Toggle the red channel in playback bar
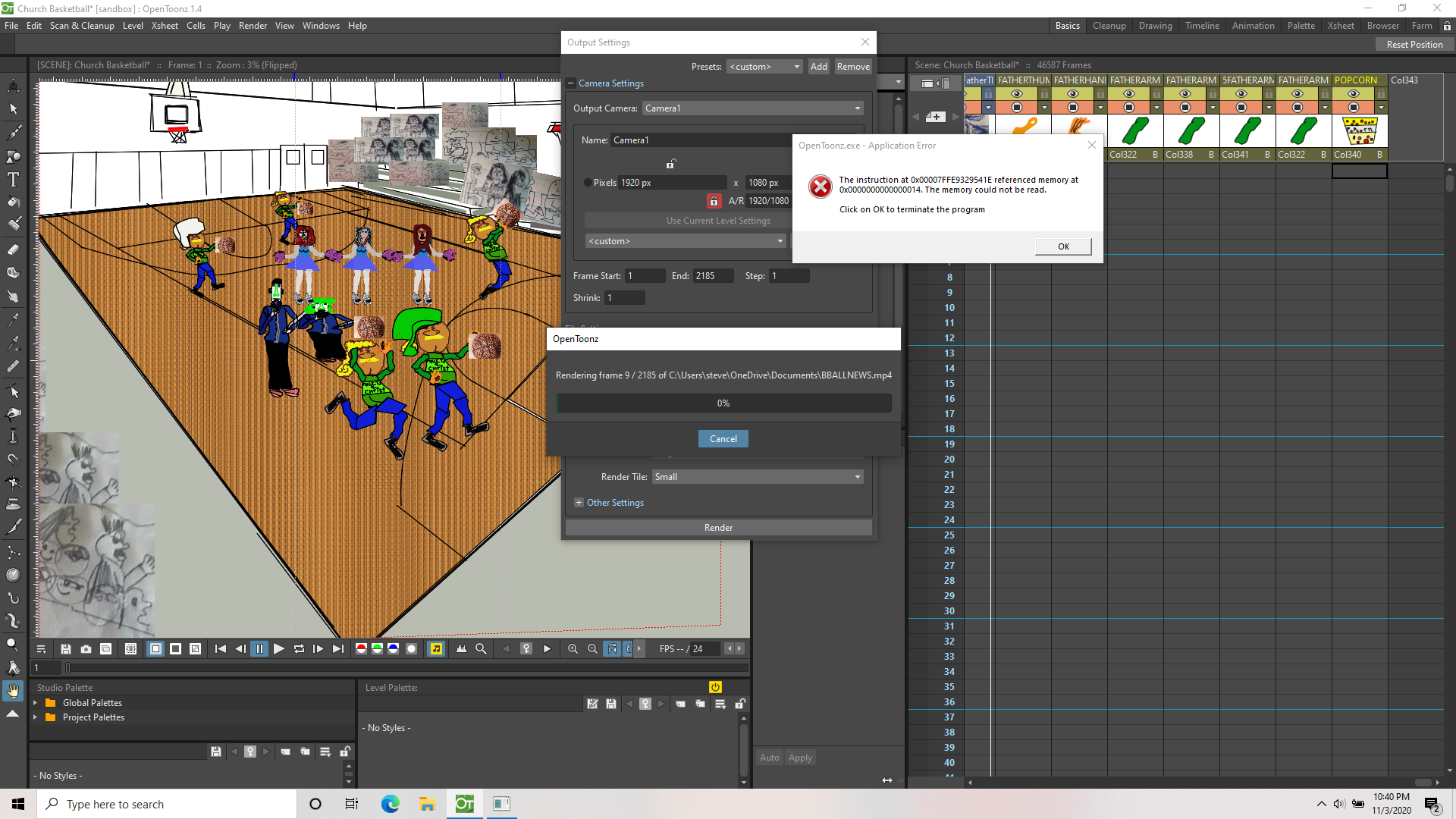The height and width of the screenshot is (819, 1456). (361, 648)
